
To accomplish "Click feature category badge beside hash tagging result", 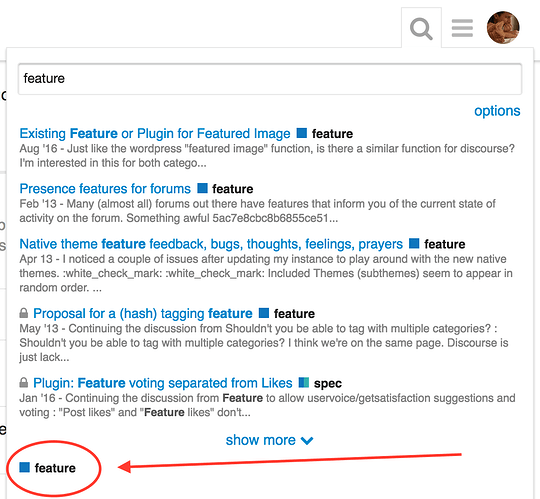I will pyautogui.click(x=287, y=314).
